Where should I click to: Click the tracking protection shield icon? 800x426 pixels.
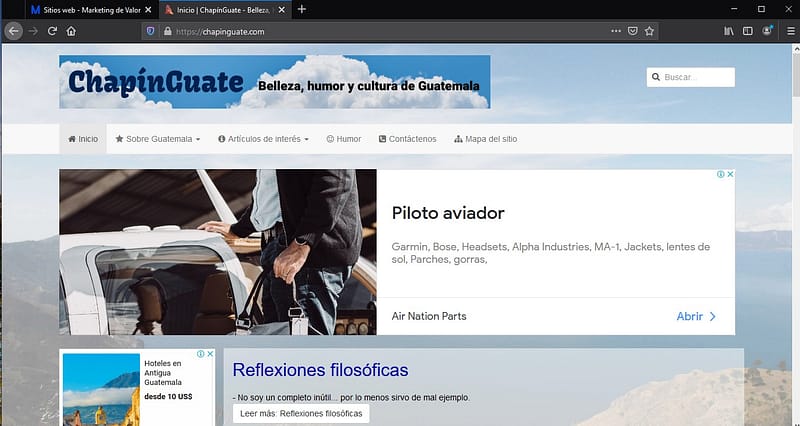tap(151, 31)
